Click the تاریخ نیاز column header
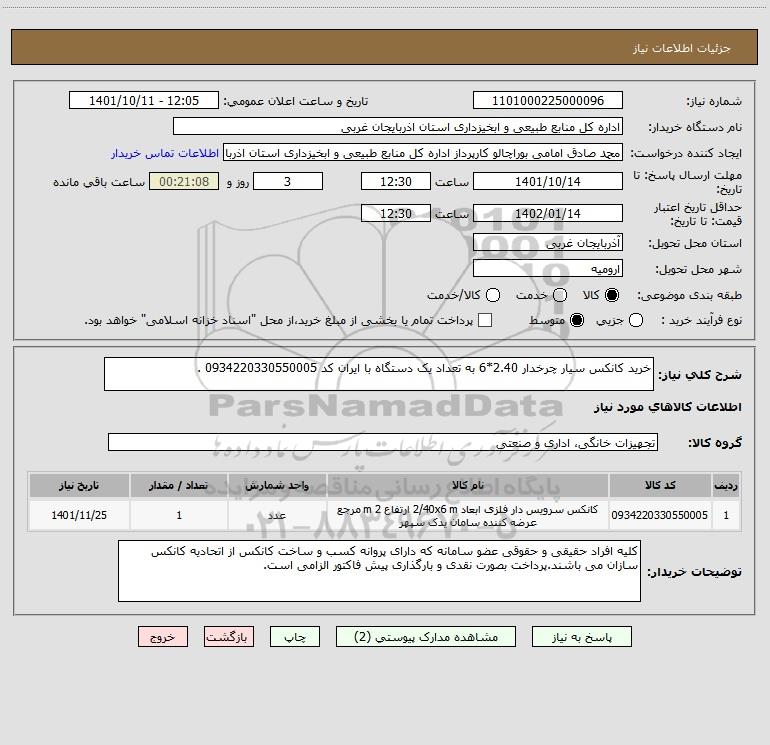Screen dimensions: 770x745 pyautogui.click(x=79, y=486)
